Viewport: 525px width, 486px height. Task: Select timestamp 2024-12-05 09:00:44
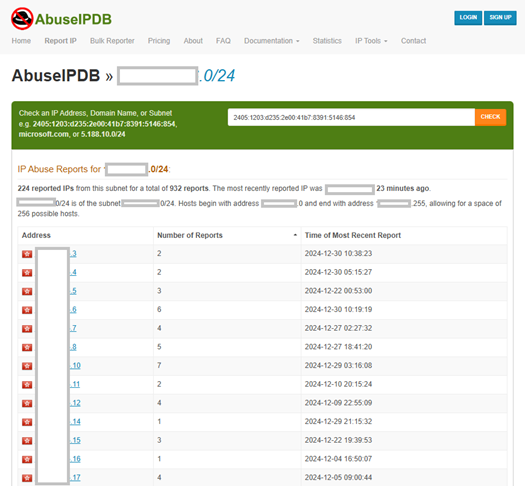[x=338, y=477]
